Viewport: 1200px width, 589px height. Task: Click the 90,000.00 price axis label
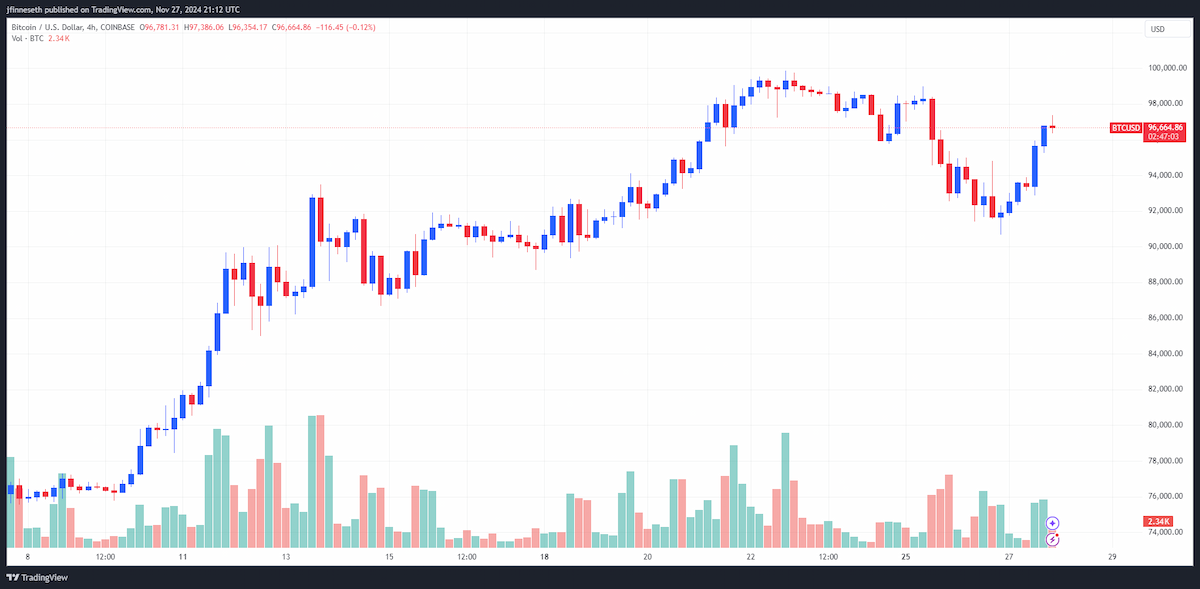(x=1166, y=246)
